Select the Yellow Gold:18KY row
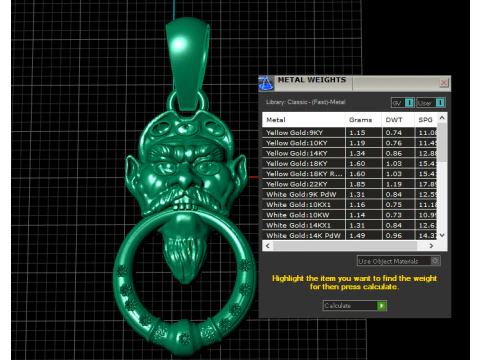 pos(349,164)
